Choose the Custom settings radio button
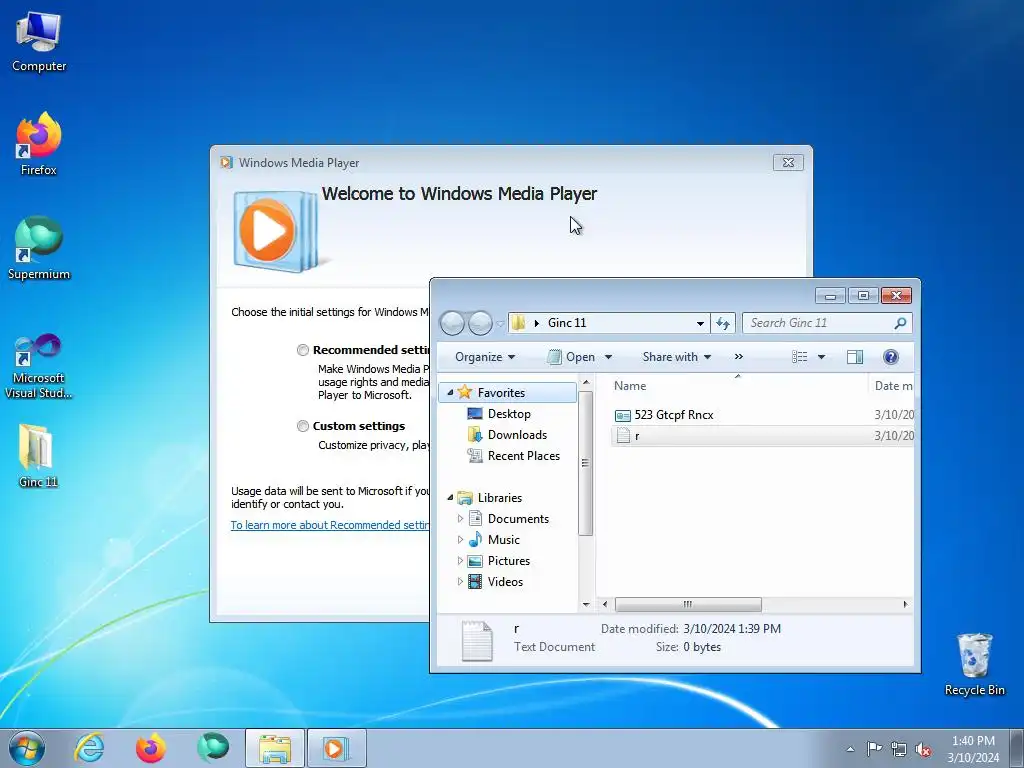The height and width of the screenshot is (768, 1024). (x=302, y=426)
